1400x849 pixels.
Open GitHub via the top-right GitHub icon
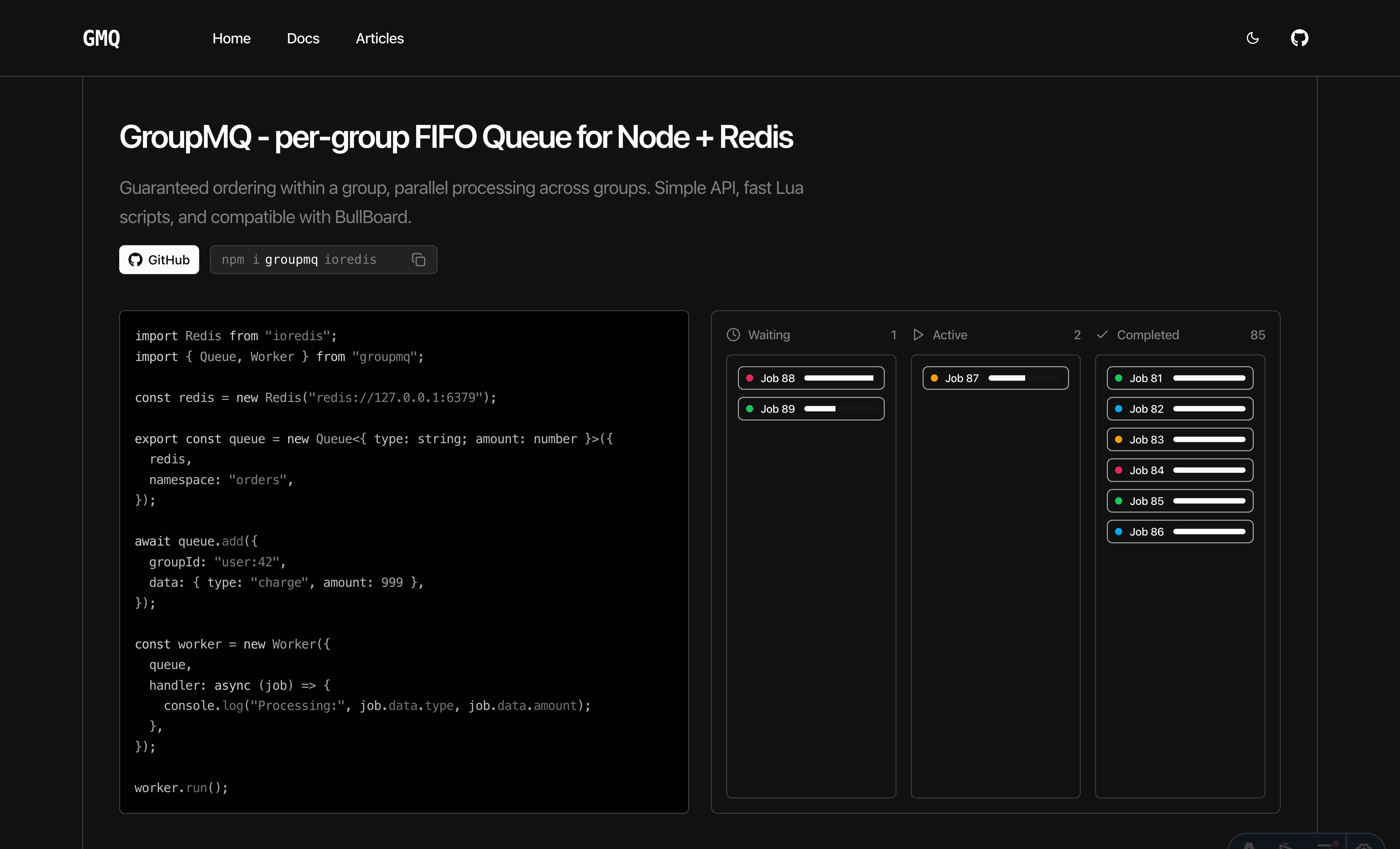click(x=1299, y=38)
